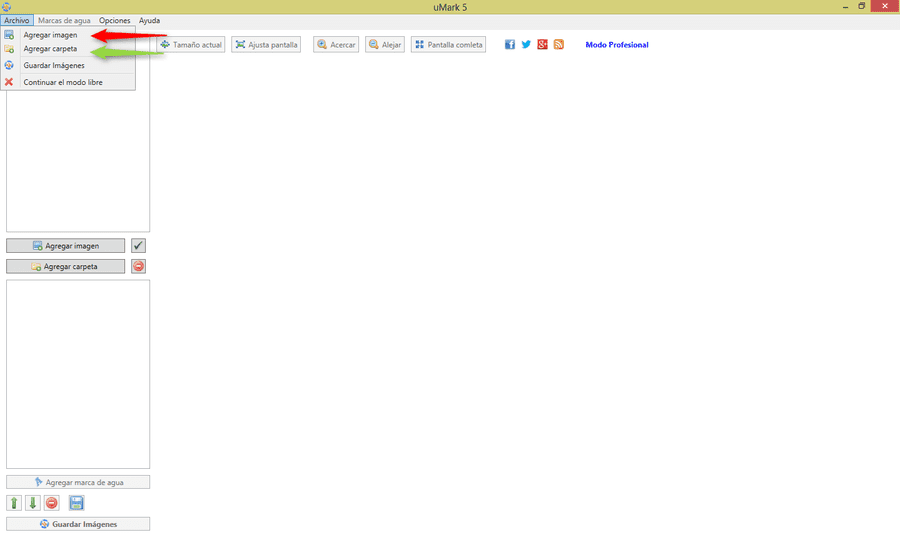
Task: Move watermark up with green up arrow
Action: tap(14, 503)
